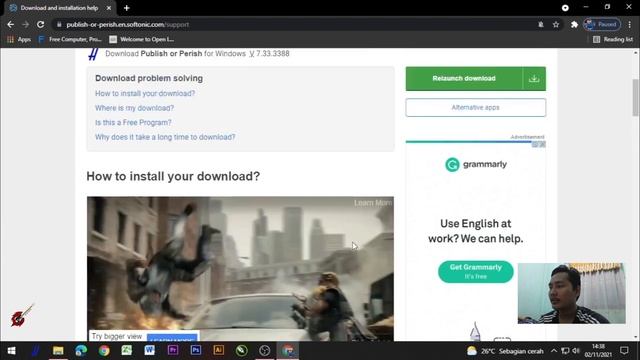Open the Reading list
The width and height of the screenshot is (640, 360).
pyautogui.click(x=613, y=39)
